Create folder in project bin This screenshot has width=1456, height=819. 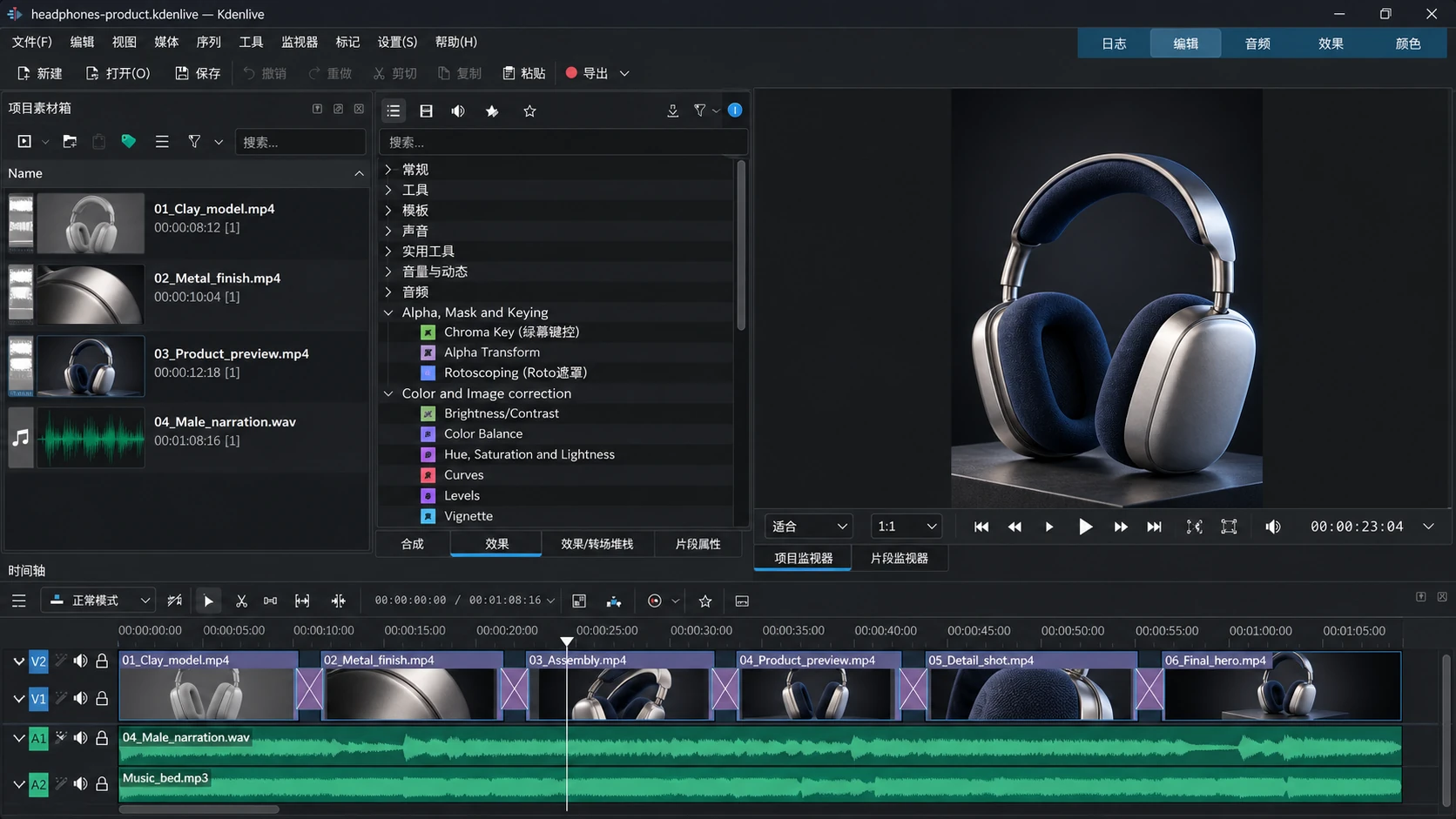click(x=70, y=141)
